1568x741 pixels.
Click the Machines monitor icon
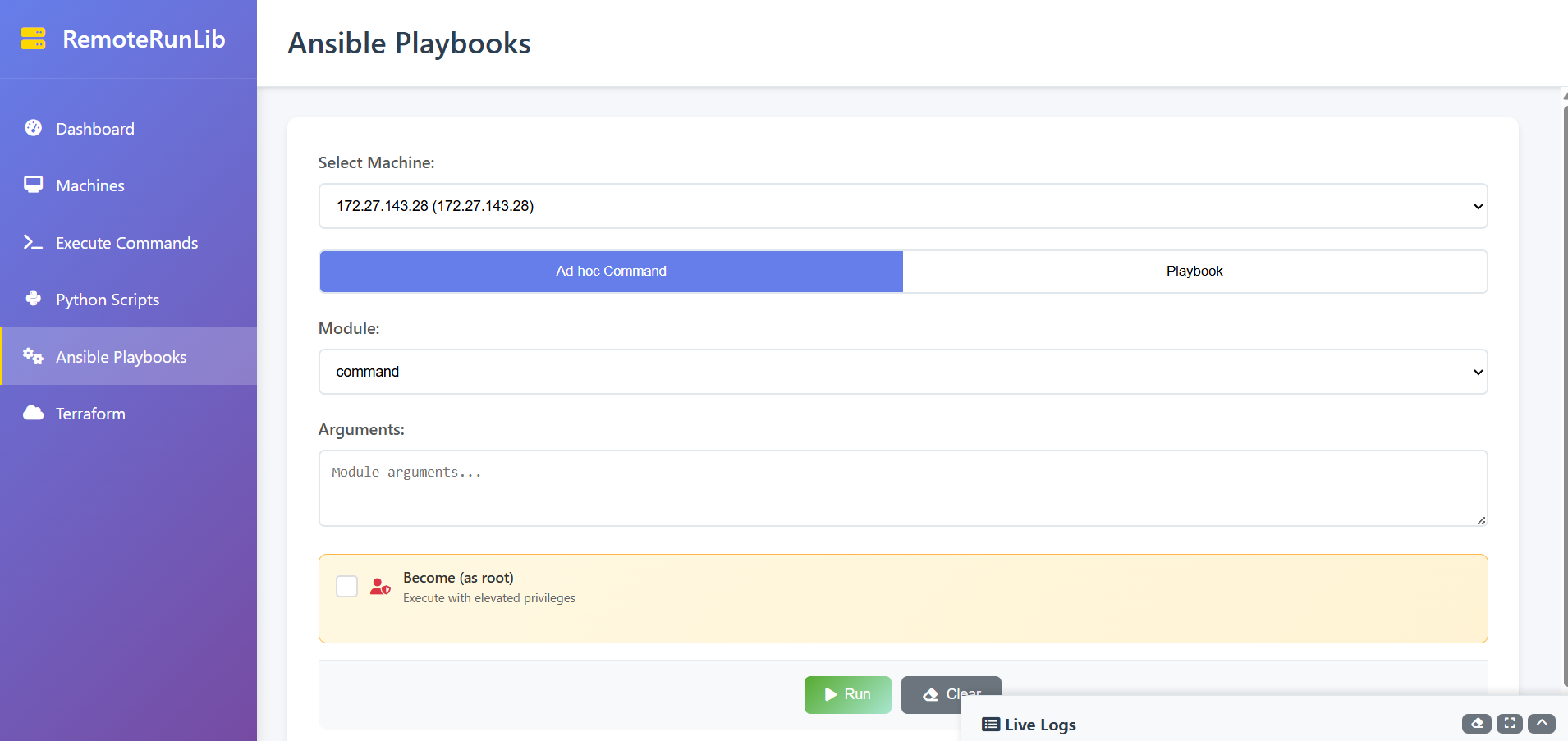[x=33, y=185]
